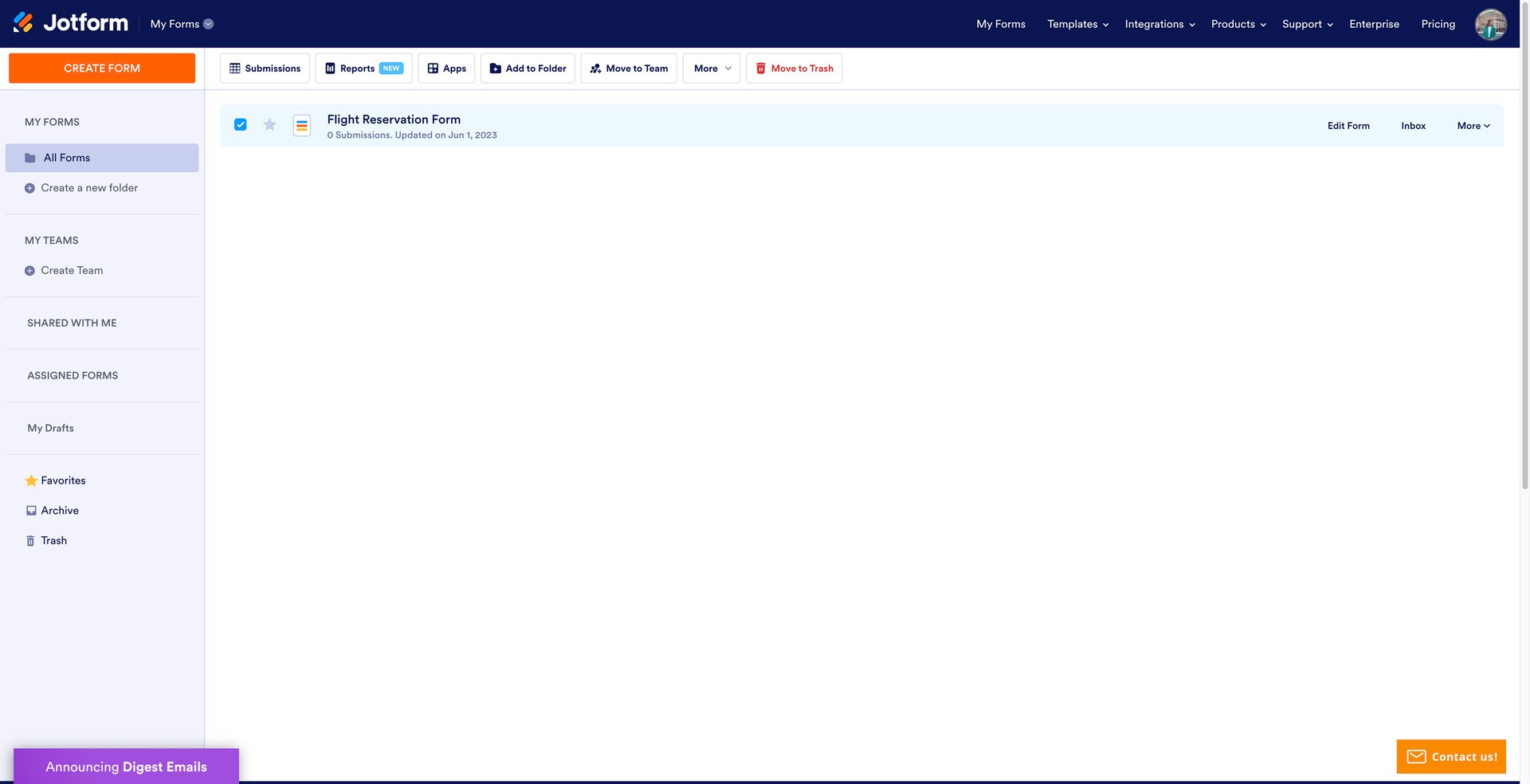This screenshot has height=784, width=1530.
Task: Select the All Forms folder
Action: [102, 158]
